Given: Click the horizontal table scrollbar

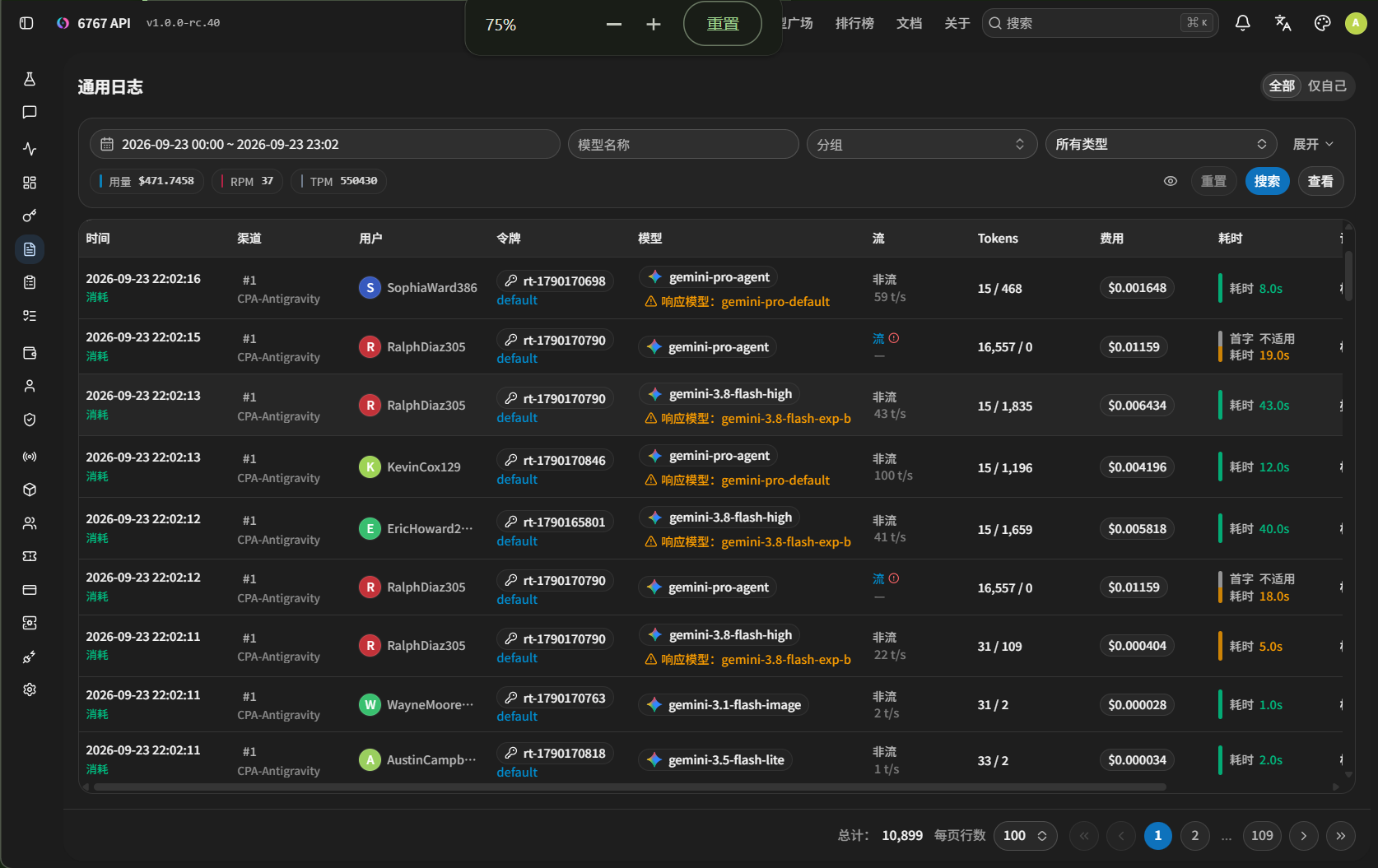Looking at the screenshot, I should click(630, 787).
